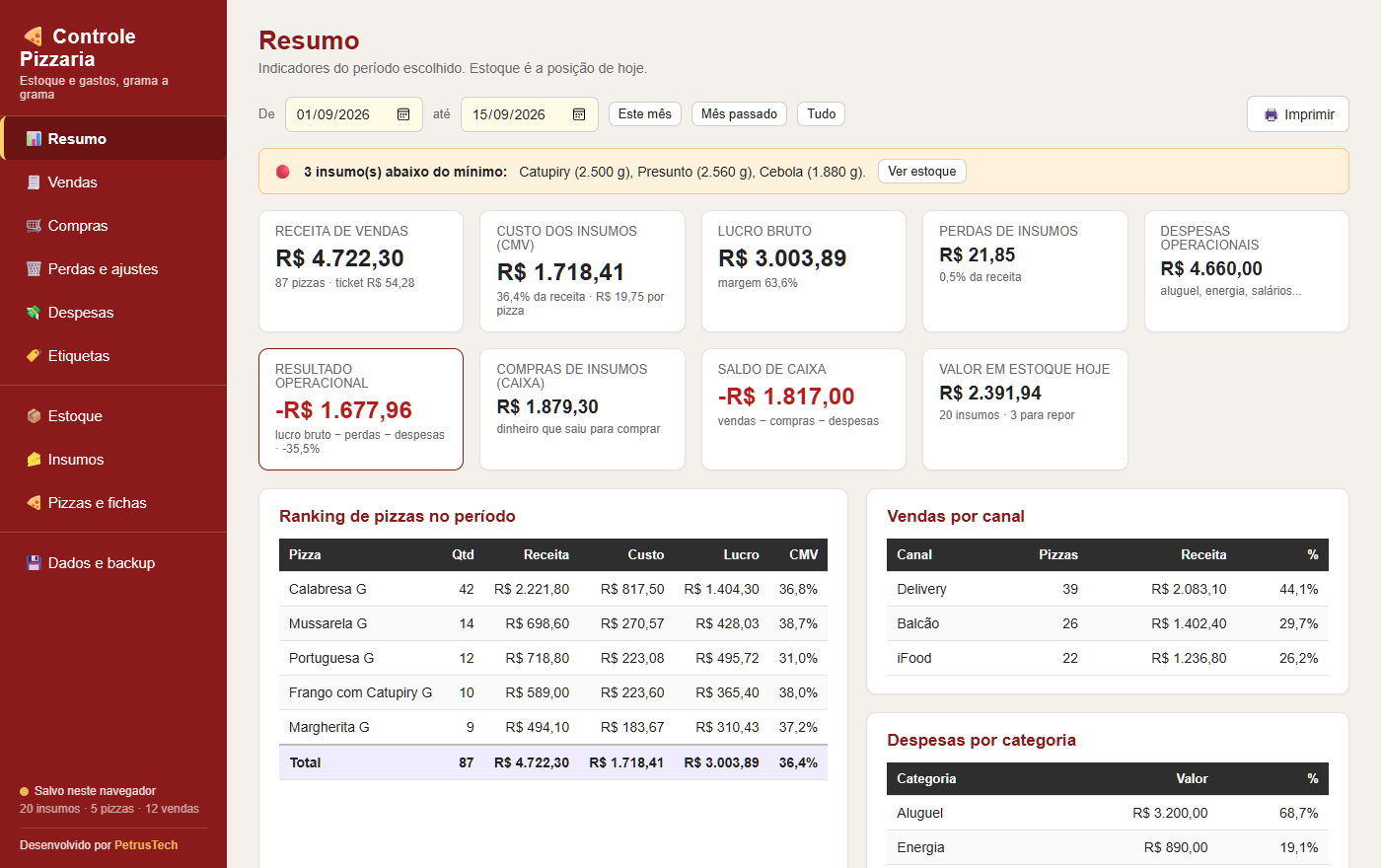Click the Aluguel expense category row
The width and height of the screenshot is (1381, 868).
(1108, 813)
